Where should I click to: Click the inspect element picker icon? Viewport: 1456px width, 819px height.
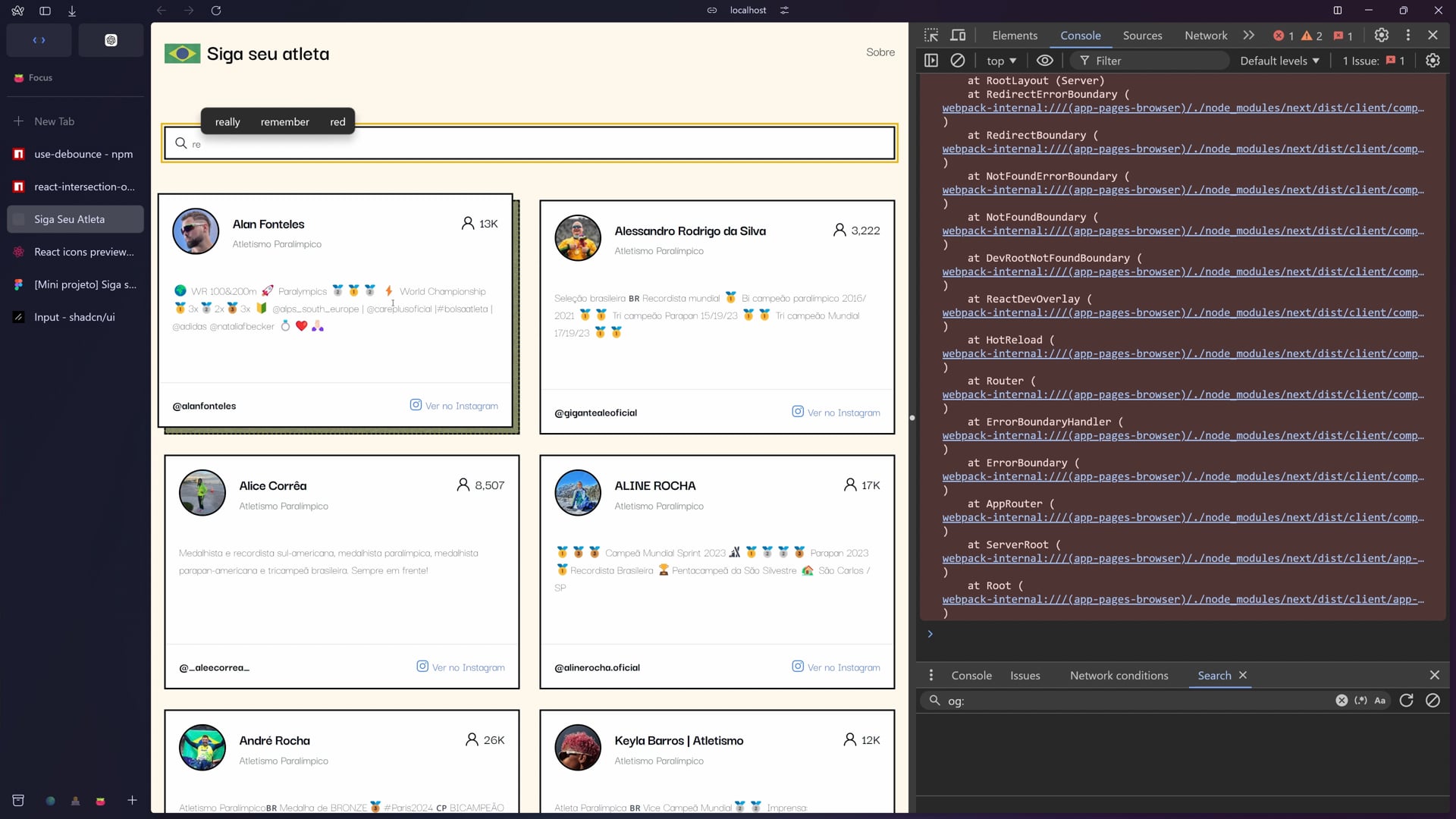(931, 35)
